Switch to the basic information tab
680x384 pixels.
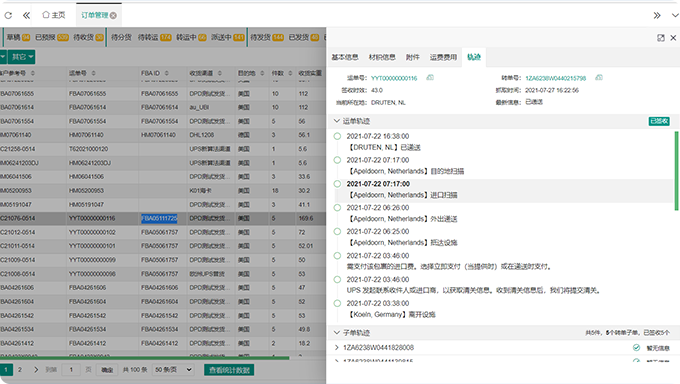(x=345, y=57)
